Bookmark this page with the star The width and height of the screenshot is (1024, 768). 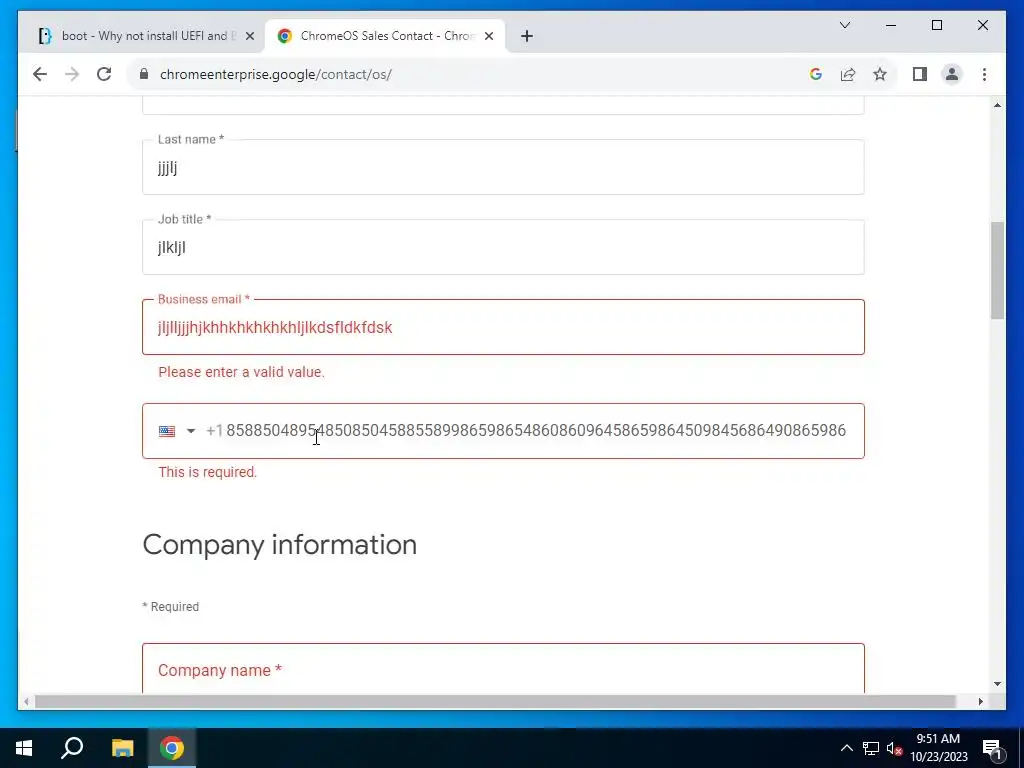point(880,74)
